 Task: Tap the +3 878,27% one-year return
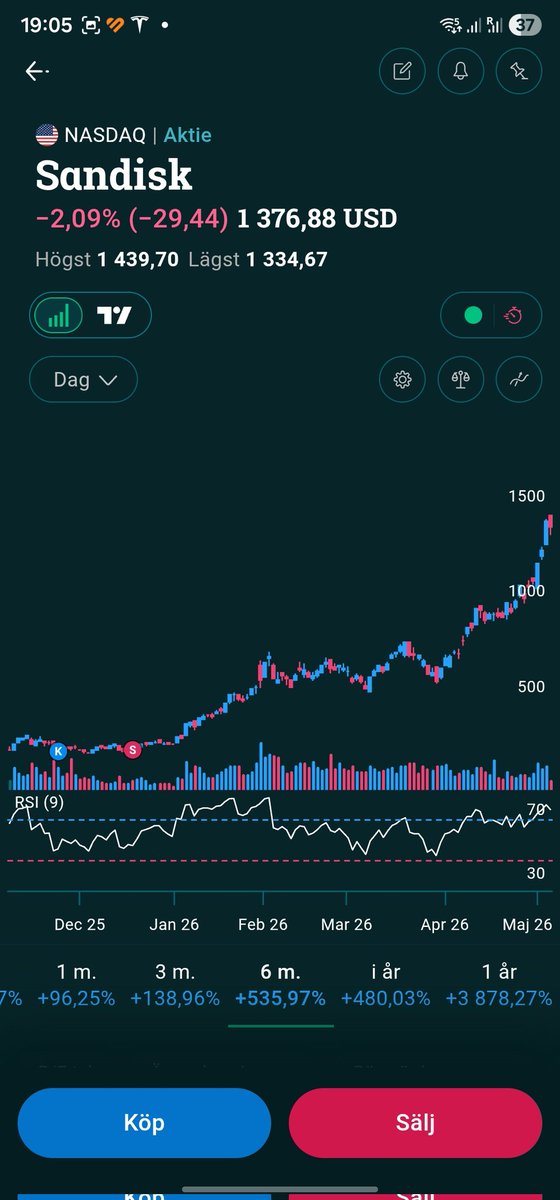[499, 998]
